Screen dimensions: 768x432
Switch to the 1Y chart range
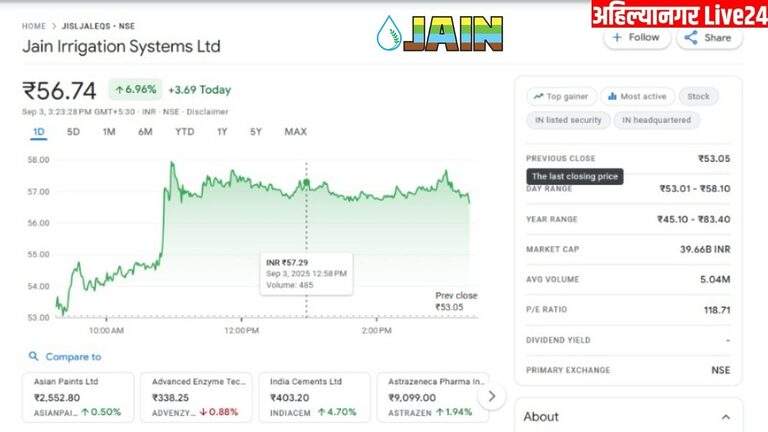click(222, 132)
